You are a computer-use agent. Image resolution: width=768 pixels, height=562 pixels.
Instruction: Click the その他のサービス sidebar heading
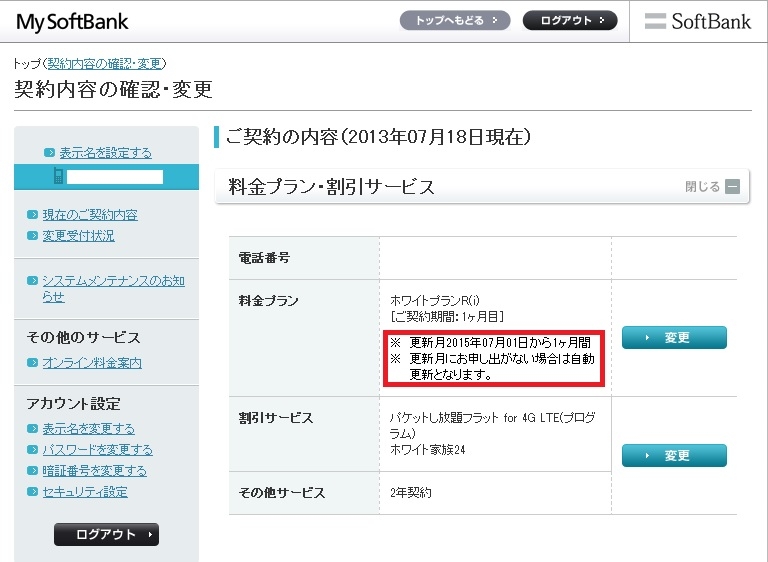[83, 337]
